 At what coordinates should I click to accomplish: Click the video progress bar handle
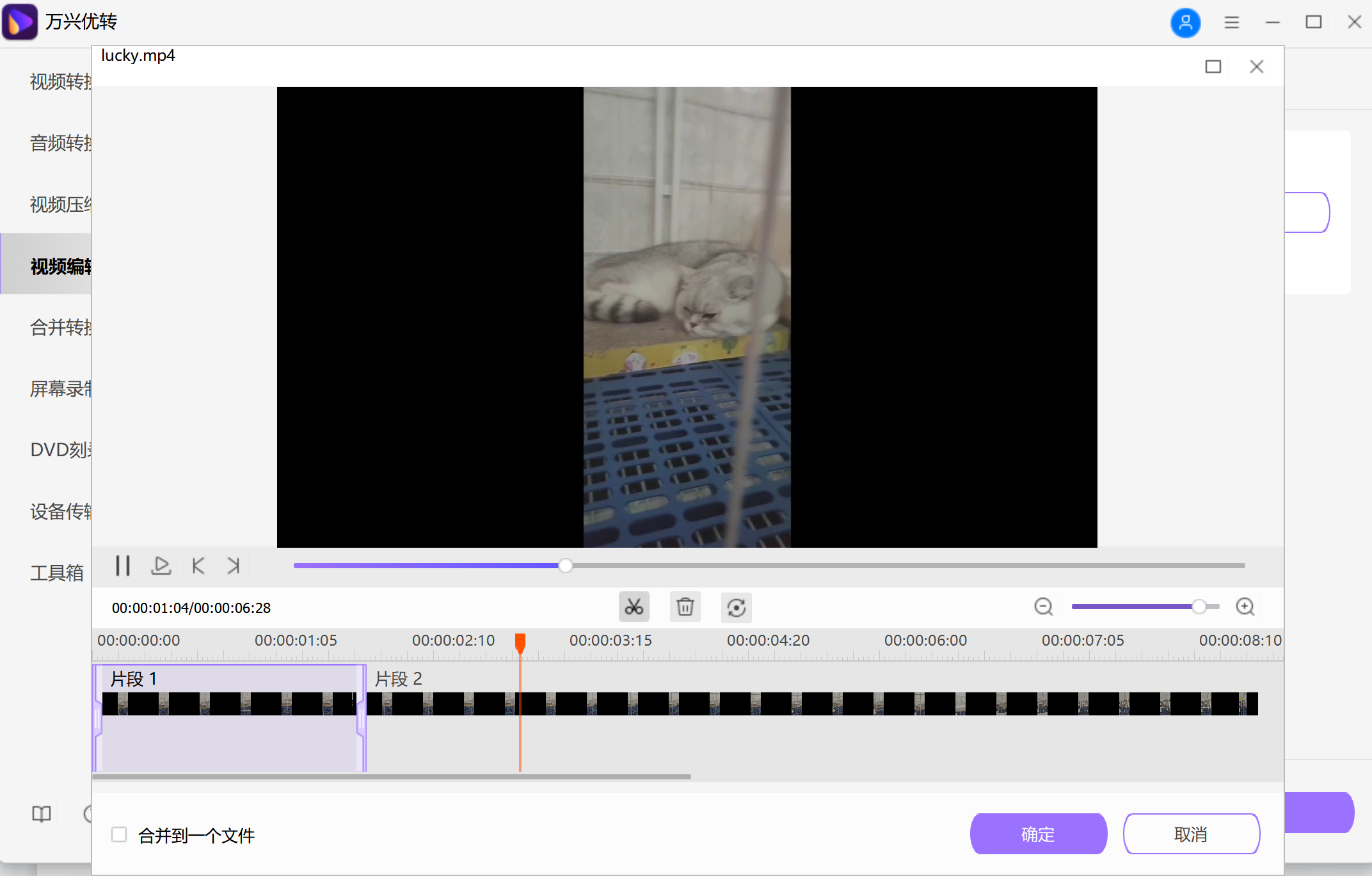click(x=565, y=566)
